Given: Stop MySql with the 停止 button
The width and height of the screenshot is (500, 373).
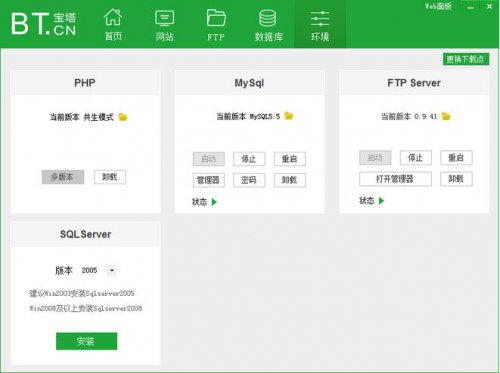Looking at the screenshot, I should (249, 159).
